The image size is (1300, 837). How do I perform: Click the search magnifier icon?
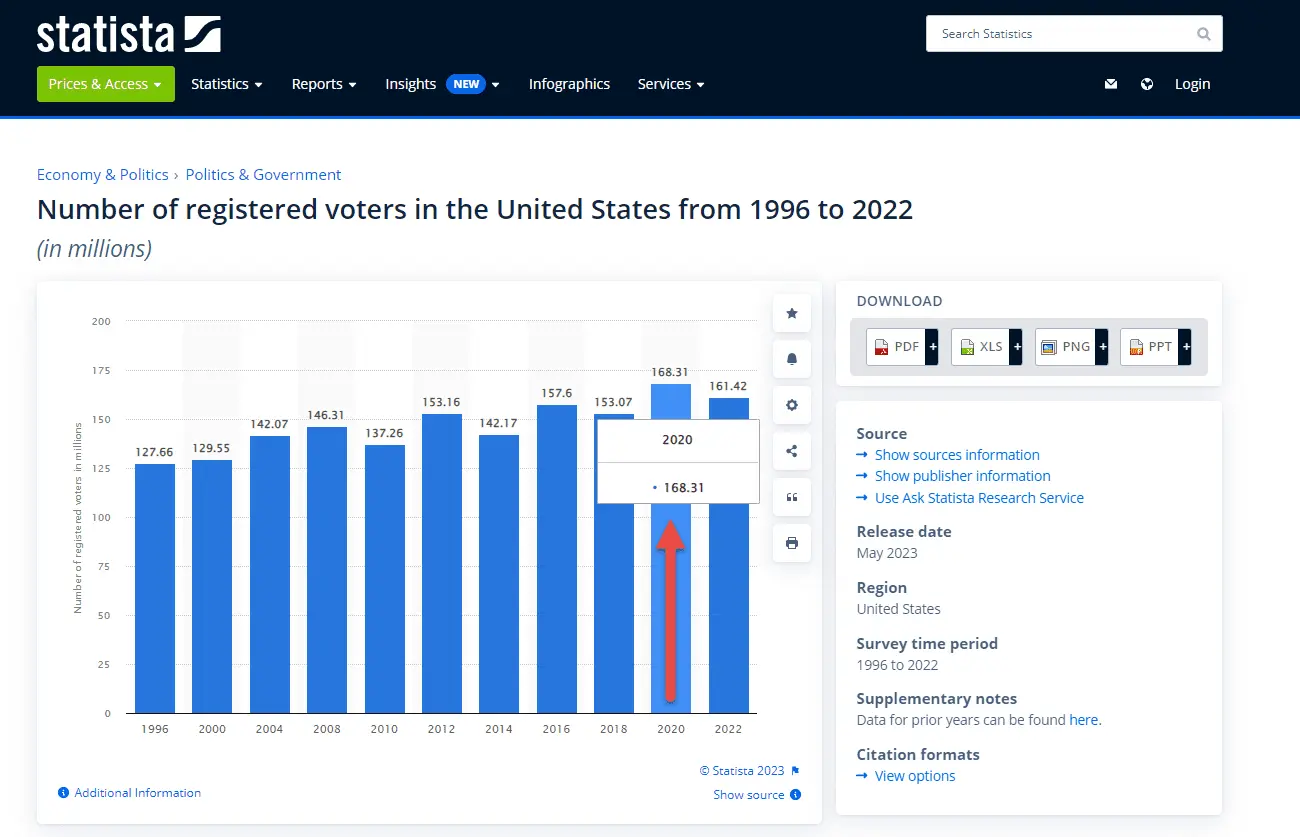(x=1203, y=34)
